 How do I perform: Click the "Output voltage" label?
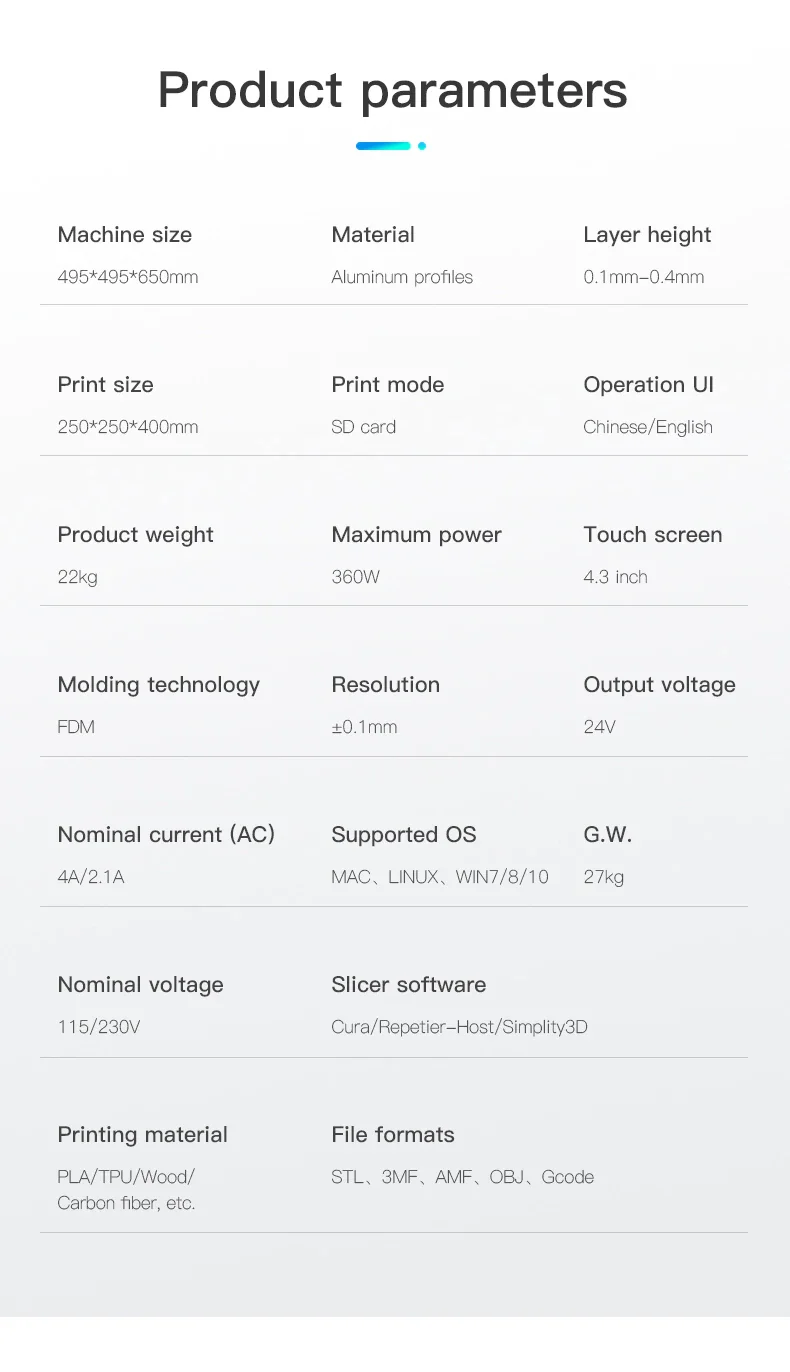click(659, 685)
